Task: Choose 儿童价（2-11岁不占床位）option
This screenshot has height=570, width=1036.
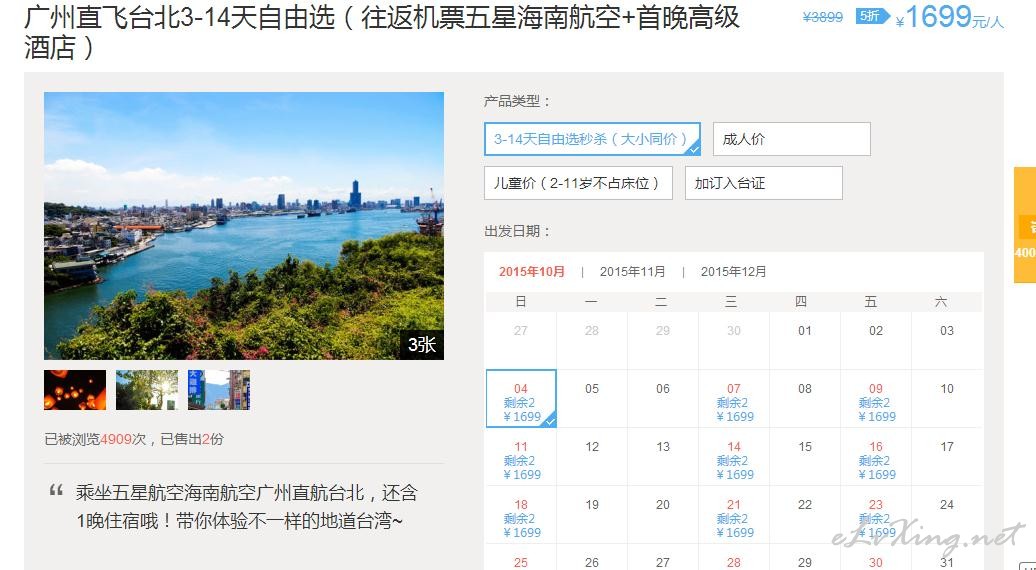Action: (578, 183)
